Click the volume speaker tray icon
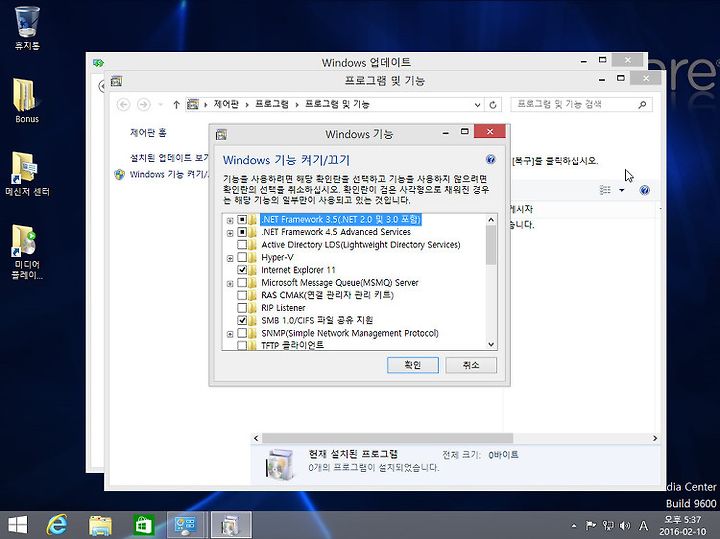The image size is (720, 539). (624, 525)
